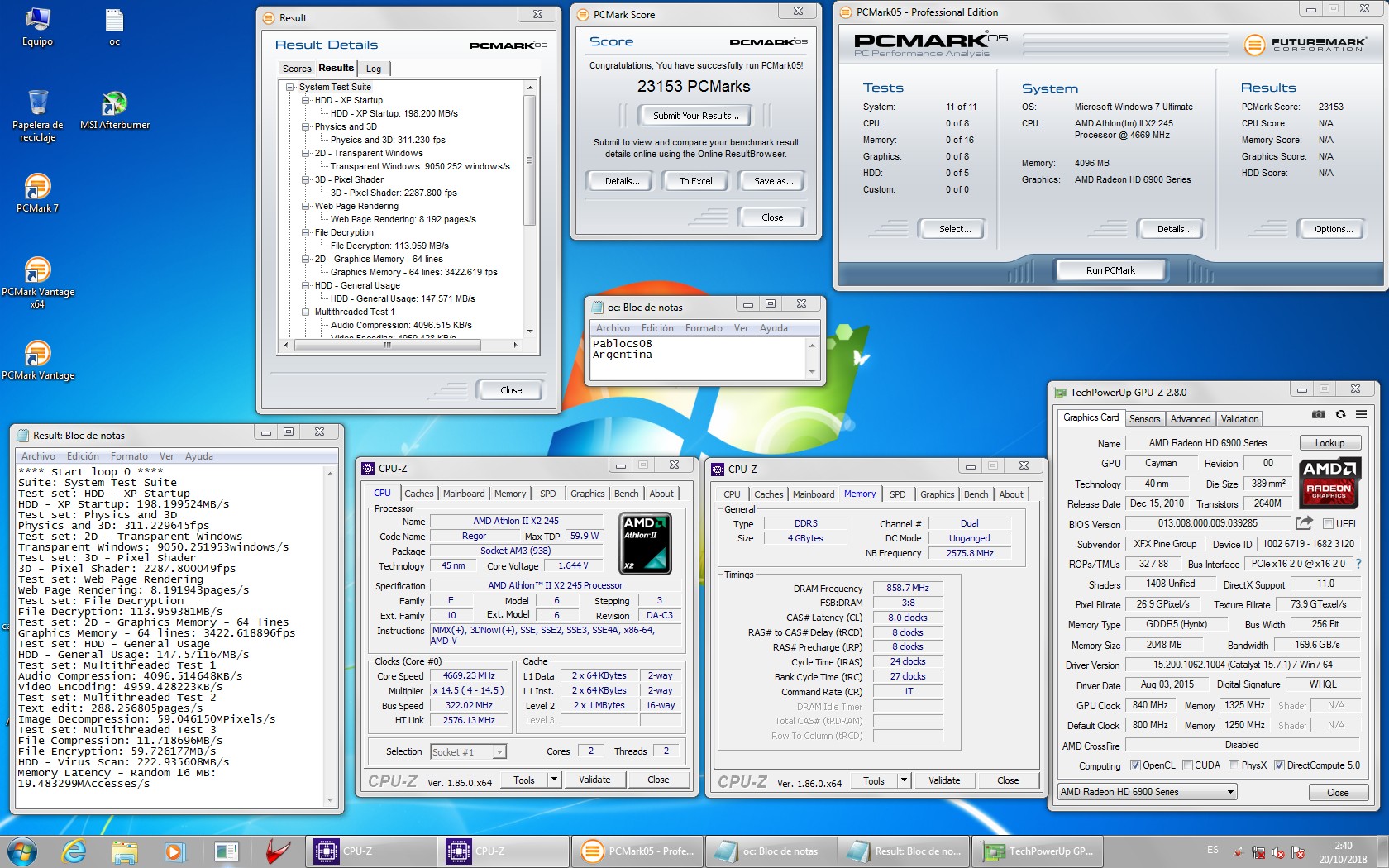
Task: Click Validate button in CPU-Z Memory window
Action: (x=944, y=780)
